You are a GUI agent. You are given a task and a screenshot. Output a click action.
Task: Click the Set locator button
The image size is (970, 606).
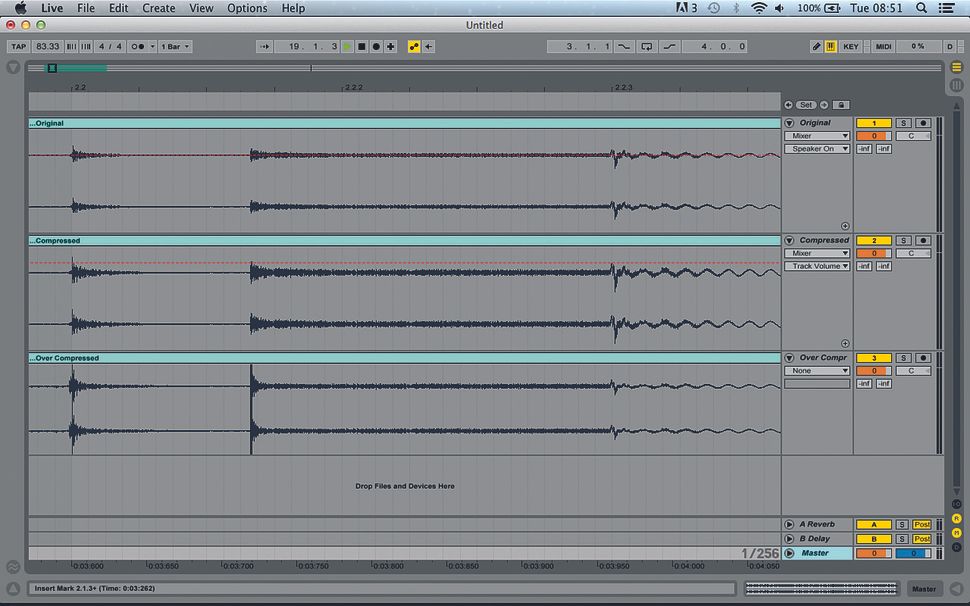coord(806,104)
